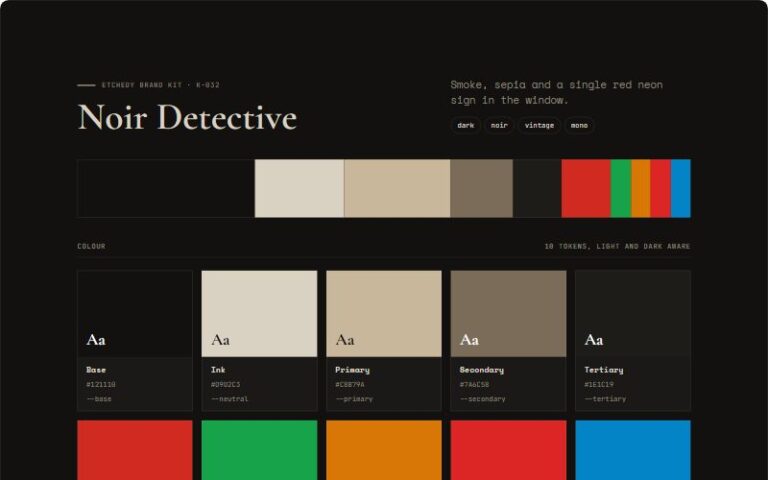The image size is (768, 480).
Task: Click the '--secondary' token name
Action: click(x=482, y=399)
